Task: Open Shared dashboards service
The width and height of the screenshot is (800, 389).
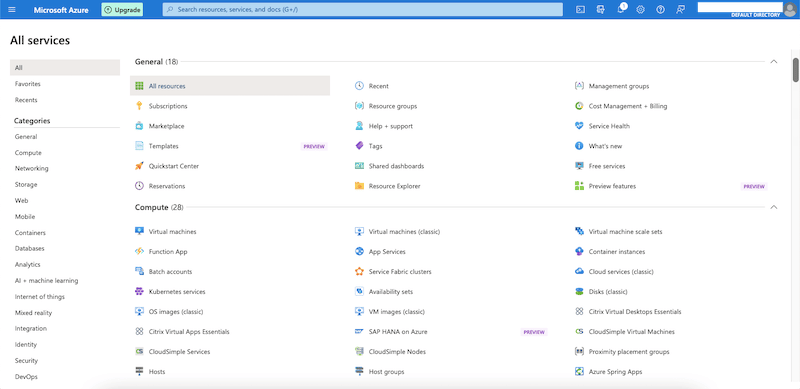Action: (x=396, y=166)
